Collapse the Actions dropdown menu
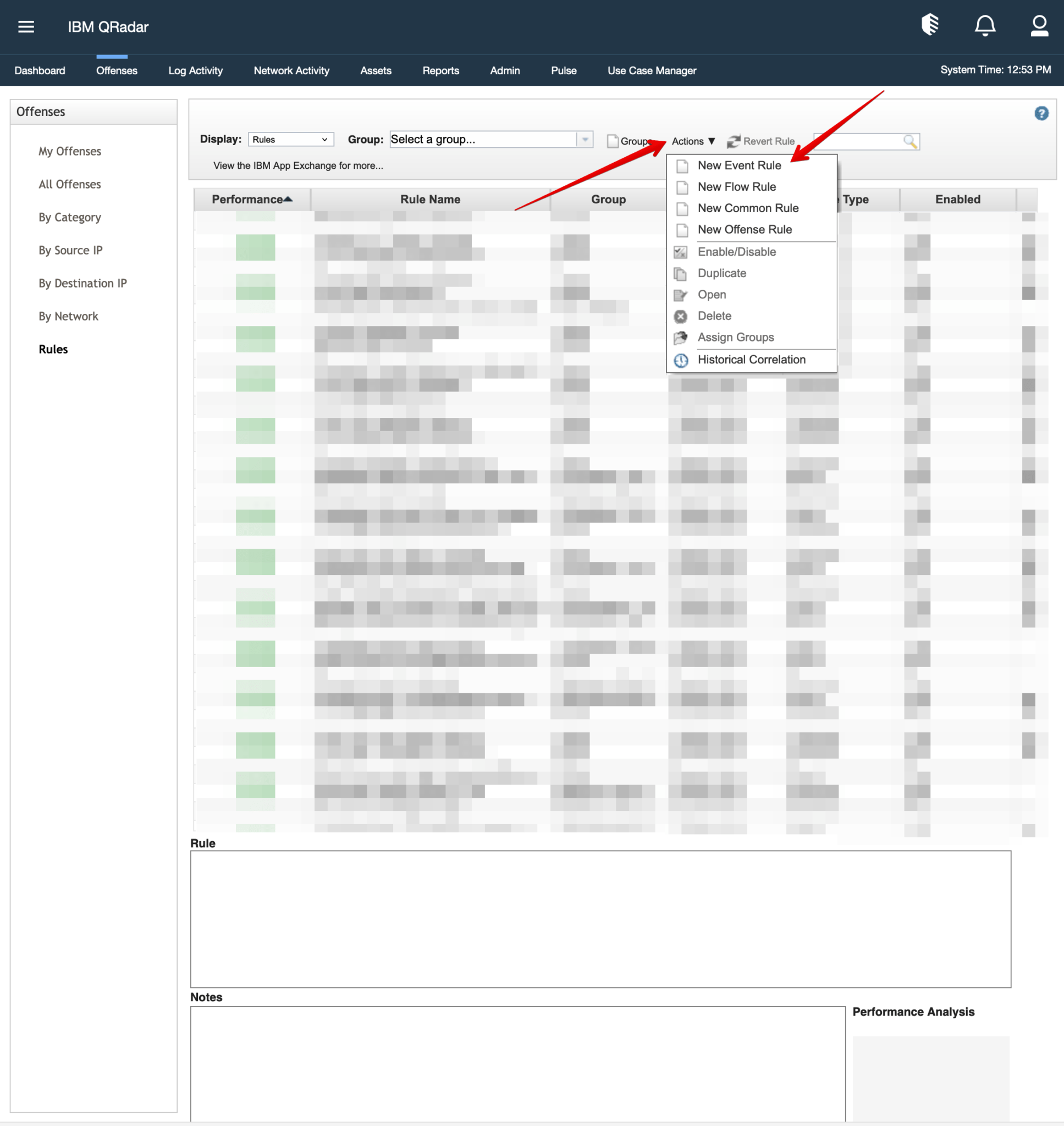Viewport: 1064px width, 1126px height. click(x=692, y=141)
